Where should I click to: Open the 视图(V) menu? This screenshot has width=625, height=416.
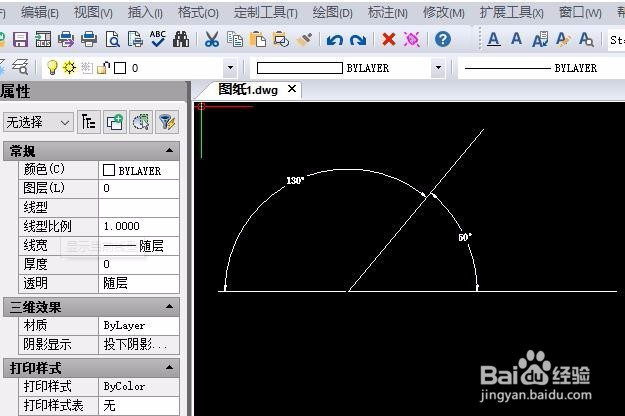tap(93, 13)
